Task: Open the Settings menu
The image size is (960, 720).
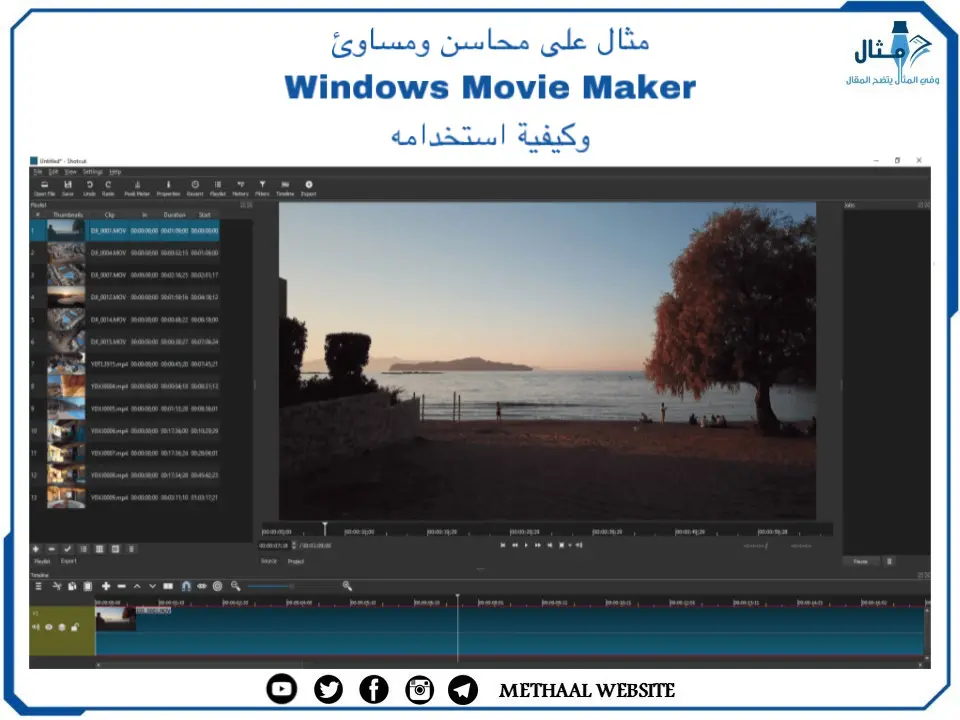Action: (x=92, y=172)
